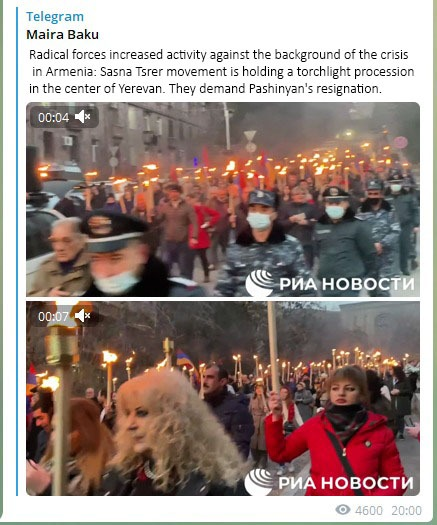Viewport: 437px width, 525px height.
Task: Open the Telegram link at the top
Action: (55, 16)
